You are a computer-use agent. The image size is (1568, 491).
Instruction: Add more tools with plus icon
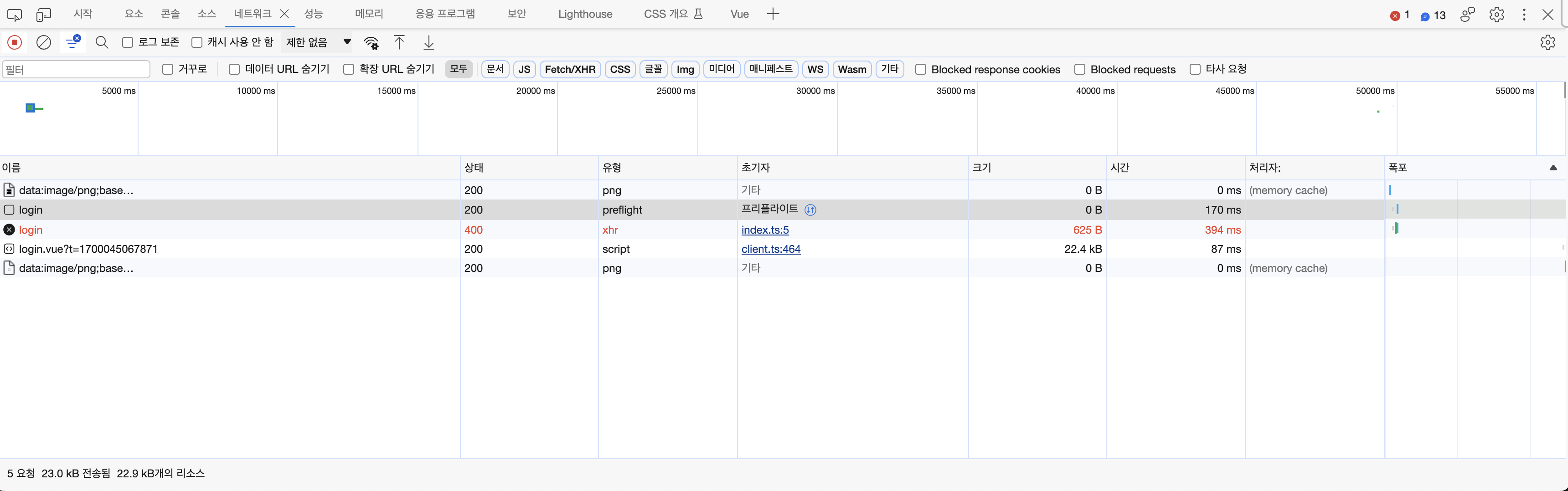[x=773, y=14]
